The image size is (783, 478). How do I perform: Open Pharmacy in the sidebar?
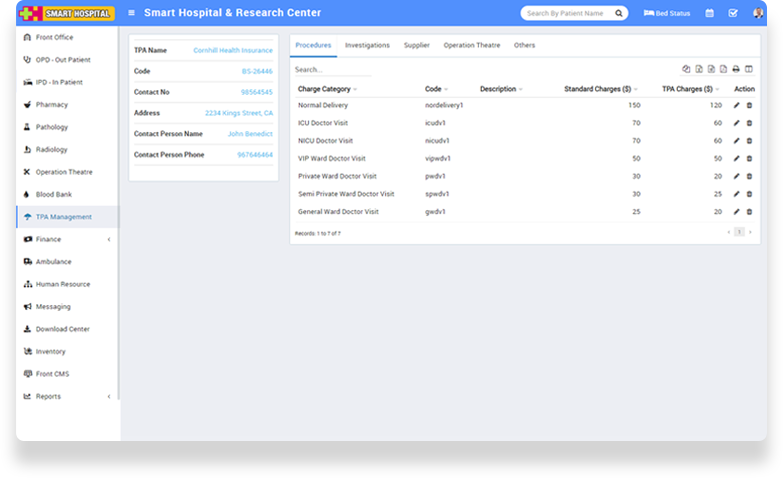pyautogui.click(x=52, y=104)
